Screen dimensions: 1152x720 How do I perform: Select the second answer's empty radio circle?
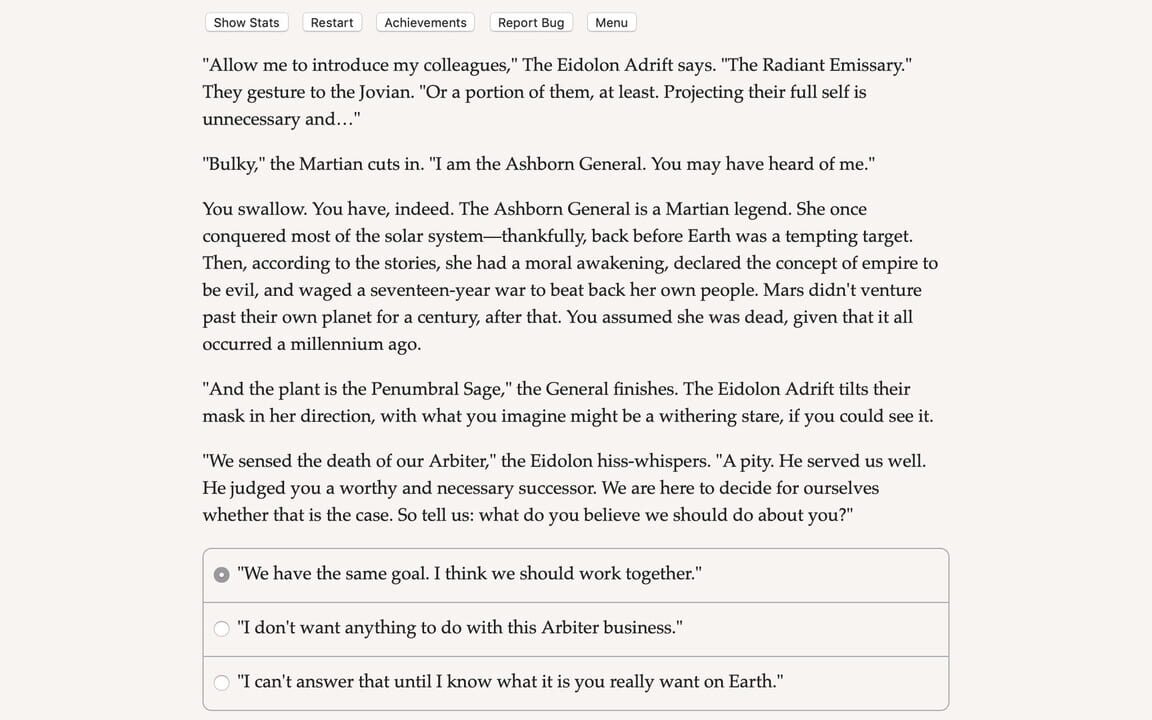tap(221, 628)
